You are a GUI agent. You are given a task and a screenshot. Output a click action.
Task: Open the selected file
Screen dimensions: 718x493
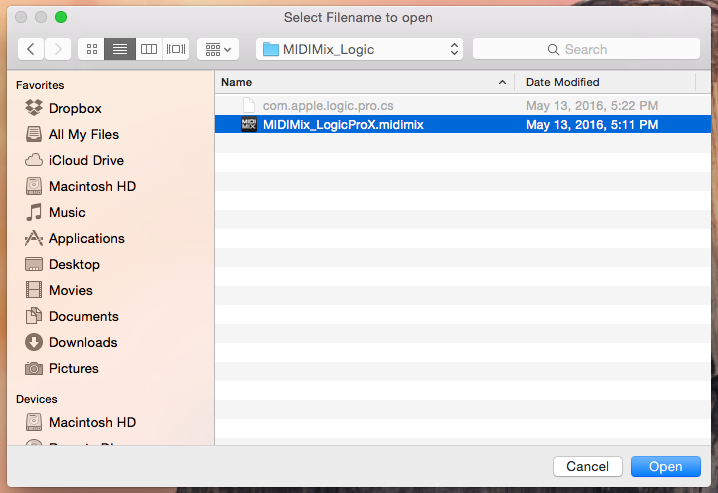tap(666, 466)
